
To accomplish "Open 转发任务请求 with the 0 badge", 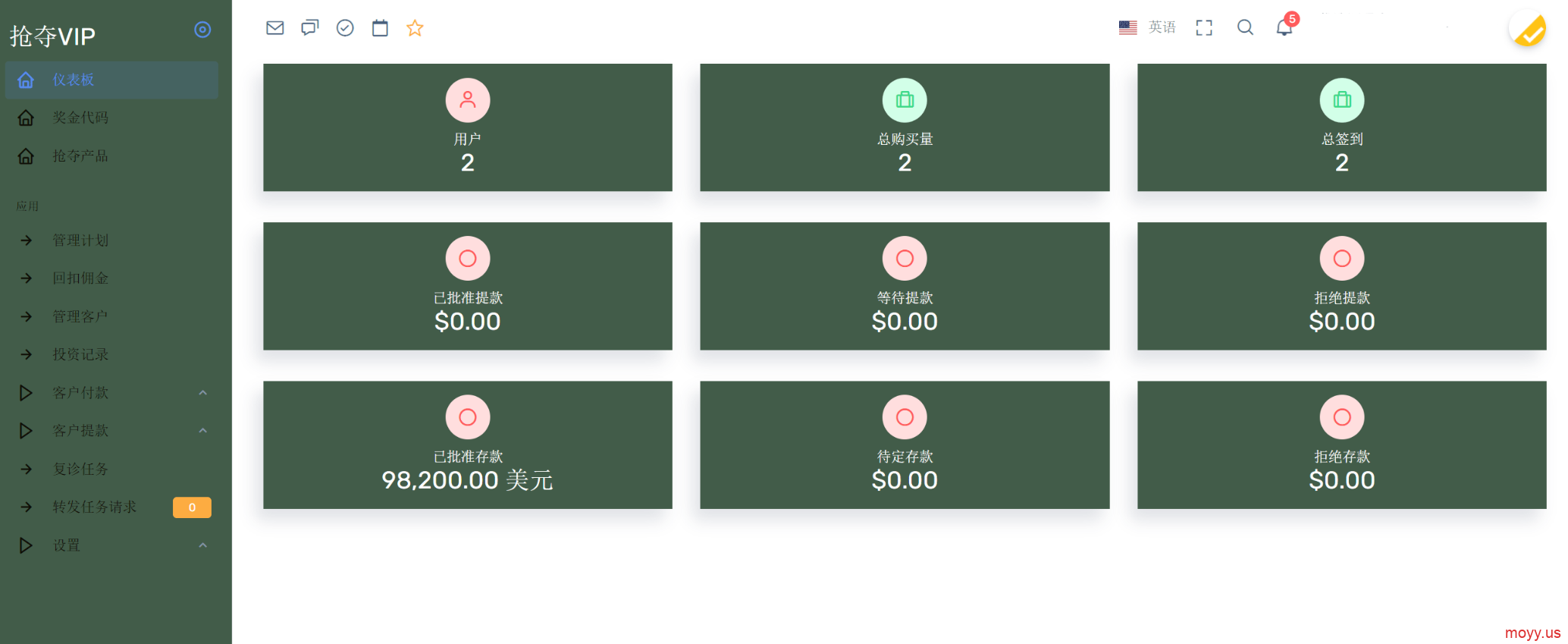I will point(111,507).
